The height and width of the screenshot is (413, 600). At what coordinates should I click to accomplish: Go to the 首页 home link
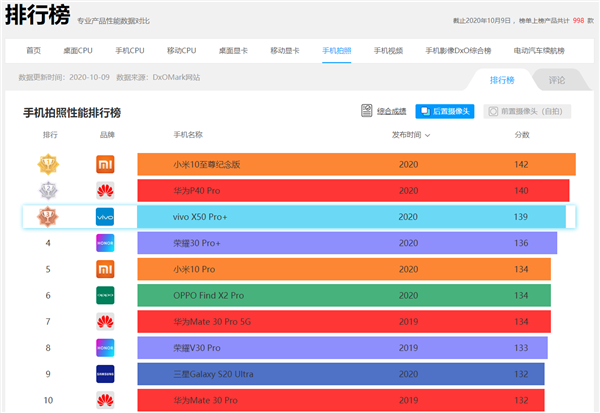click(34, 51)
